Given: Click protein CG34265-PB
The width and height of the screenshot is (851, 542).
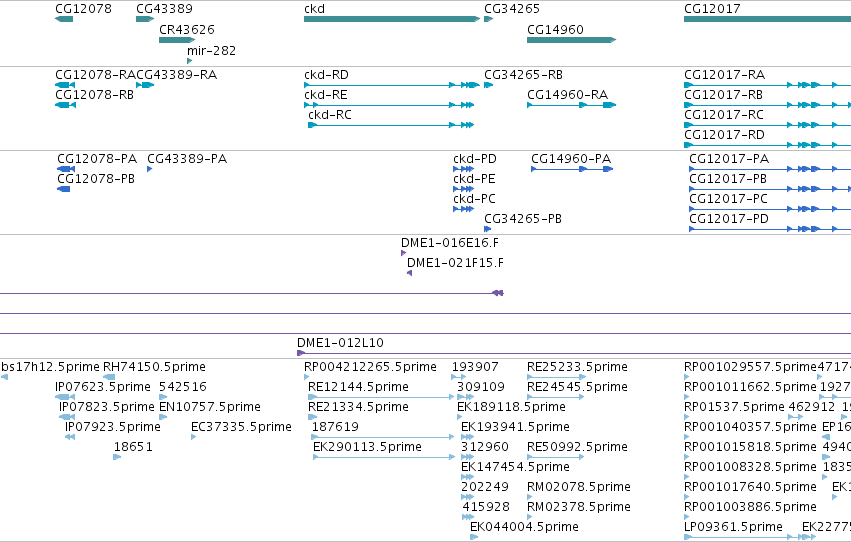Looking at the screenshot, I should click(523, 219).
